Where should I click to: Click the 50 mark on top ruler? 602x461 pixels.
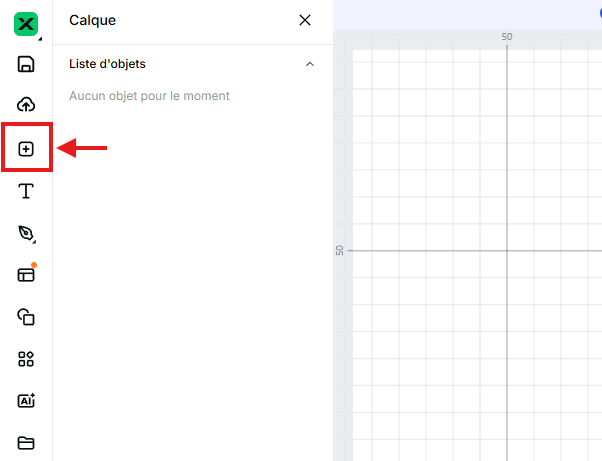(507, 37)
